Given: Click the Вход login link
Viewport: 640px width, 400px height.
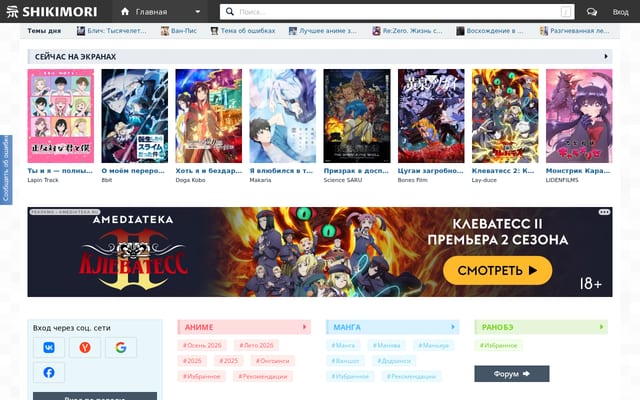Looking at the screenshot, I should 620,12.
